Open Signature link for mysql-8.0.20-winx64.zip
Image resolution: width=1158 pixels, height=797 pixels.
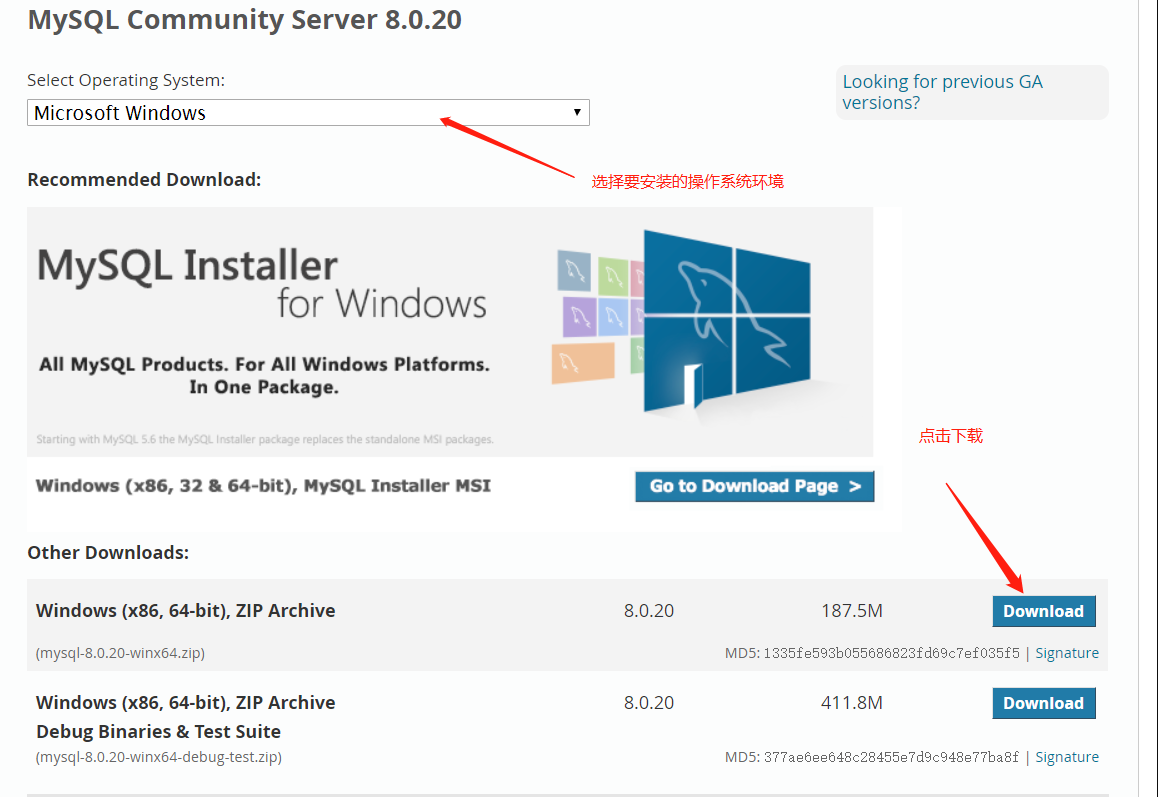pyautogui.click(x=1066, y=653)
